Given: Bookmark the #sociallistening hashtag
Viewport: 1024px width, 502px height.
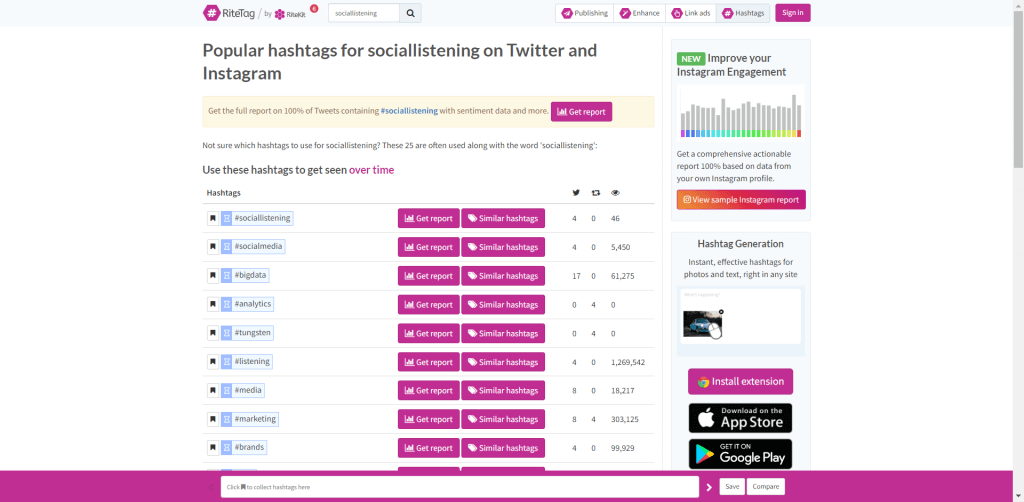Looking at the screenshot, I should pos(212,218).
